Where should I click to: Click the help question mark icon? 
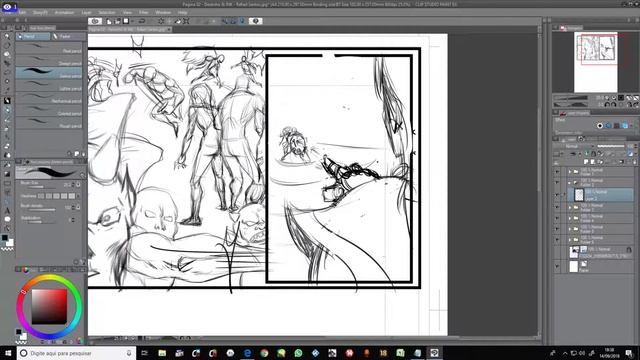point(256,21)
